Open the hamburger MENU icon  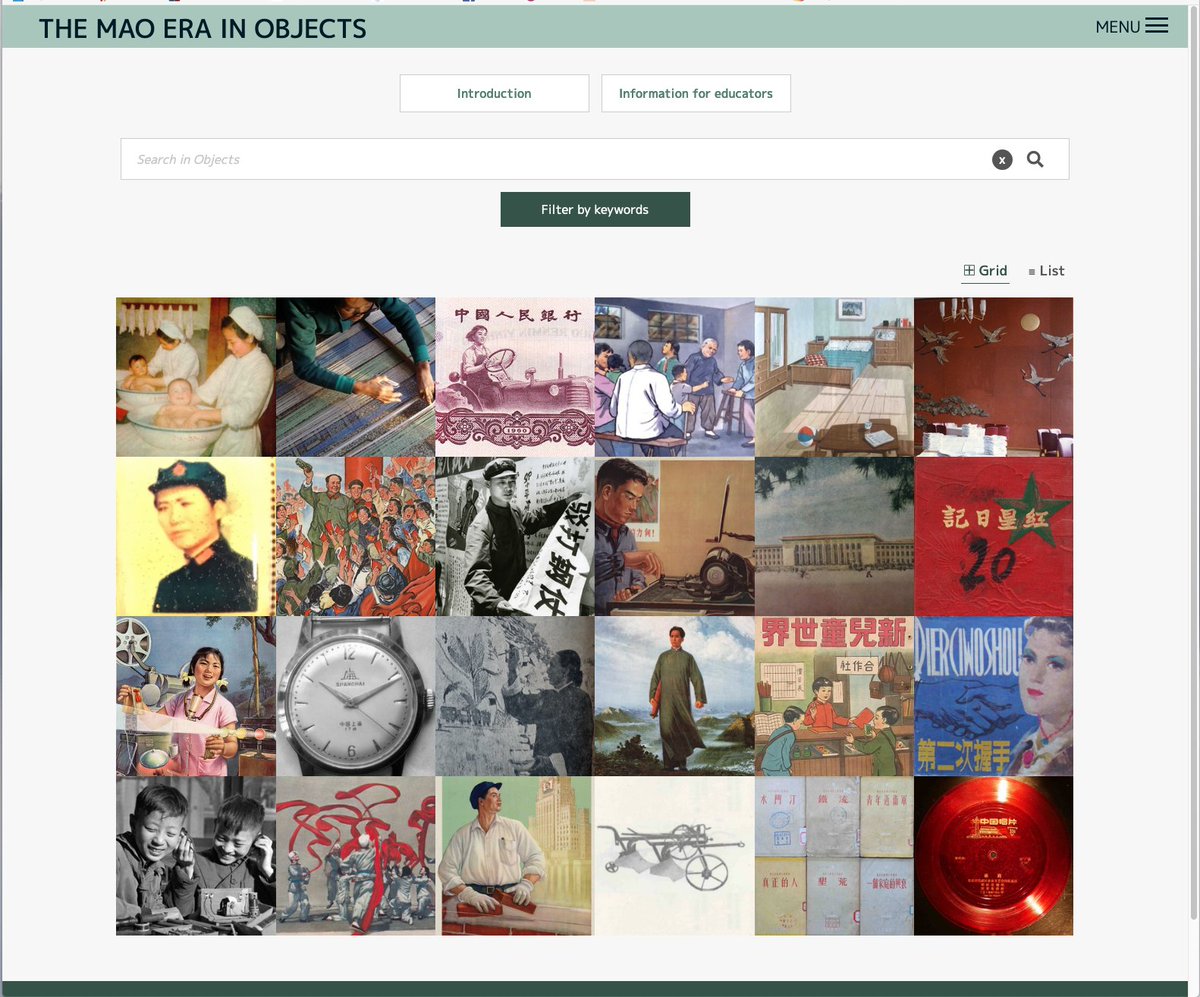click(x=1156, y=26)
